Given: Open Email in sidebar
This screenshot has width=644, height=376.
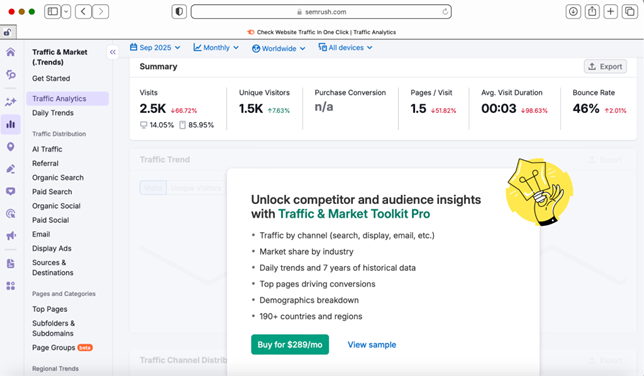Looking at the screenshot, I should (x=41, y=234).
